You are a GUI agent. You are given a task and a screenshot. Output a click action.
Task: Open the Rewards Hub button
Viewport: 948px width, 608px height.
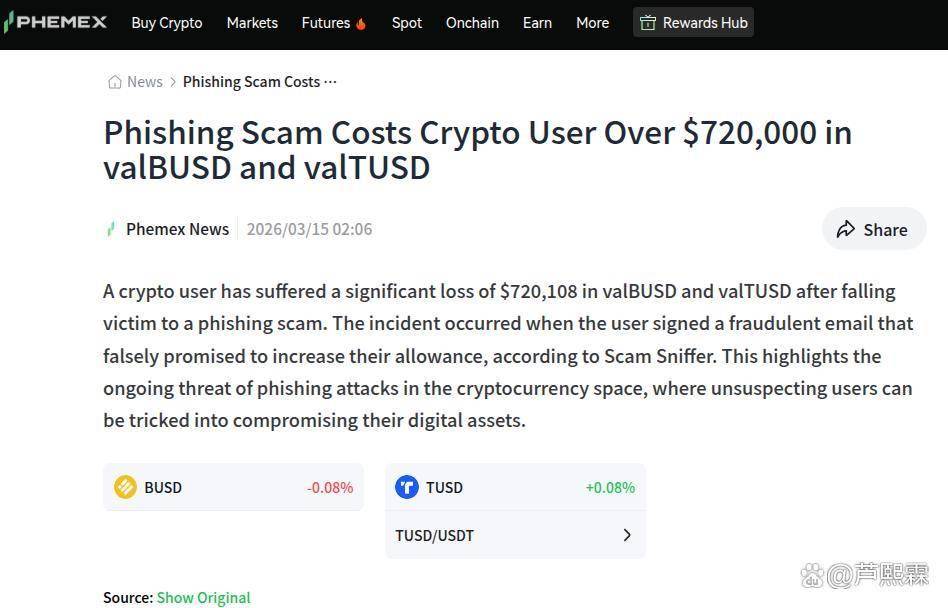693,23
